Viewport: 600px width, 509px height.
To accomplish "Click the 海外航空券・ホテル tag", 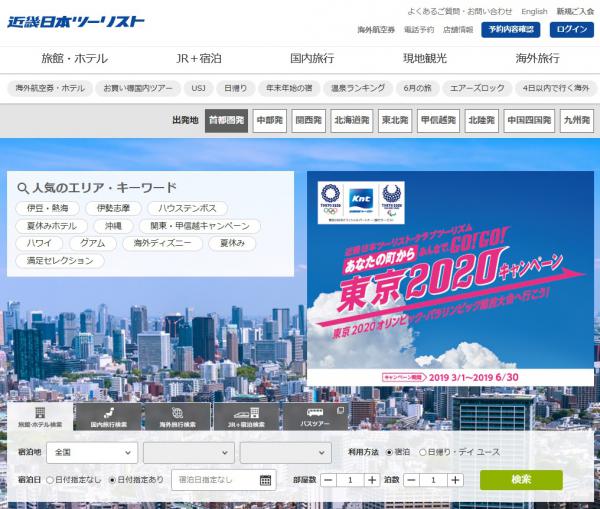I will (50, 88).
